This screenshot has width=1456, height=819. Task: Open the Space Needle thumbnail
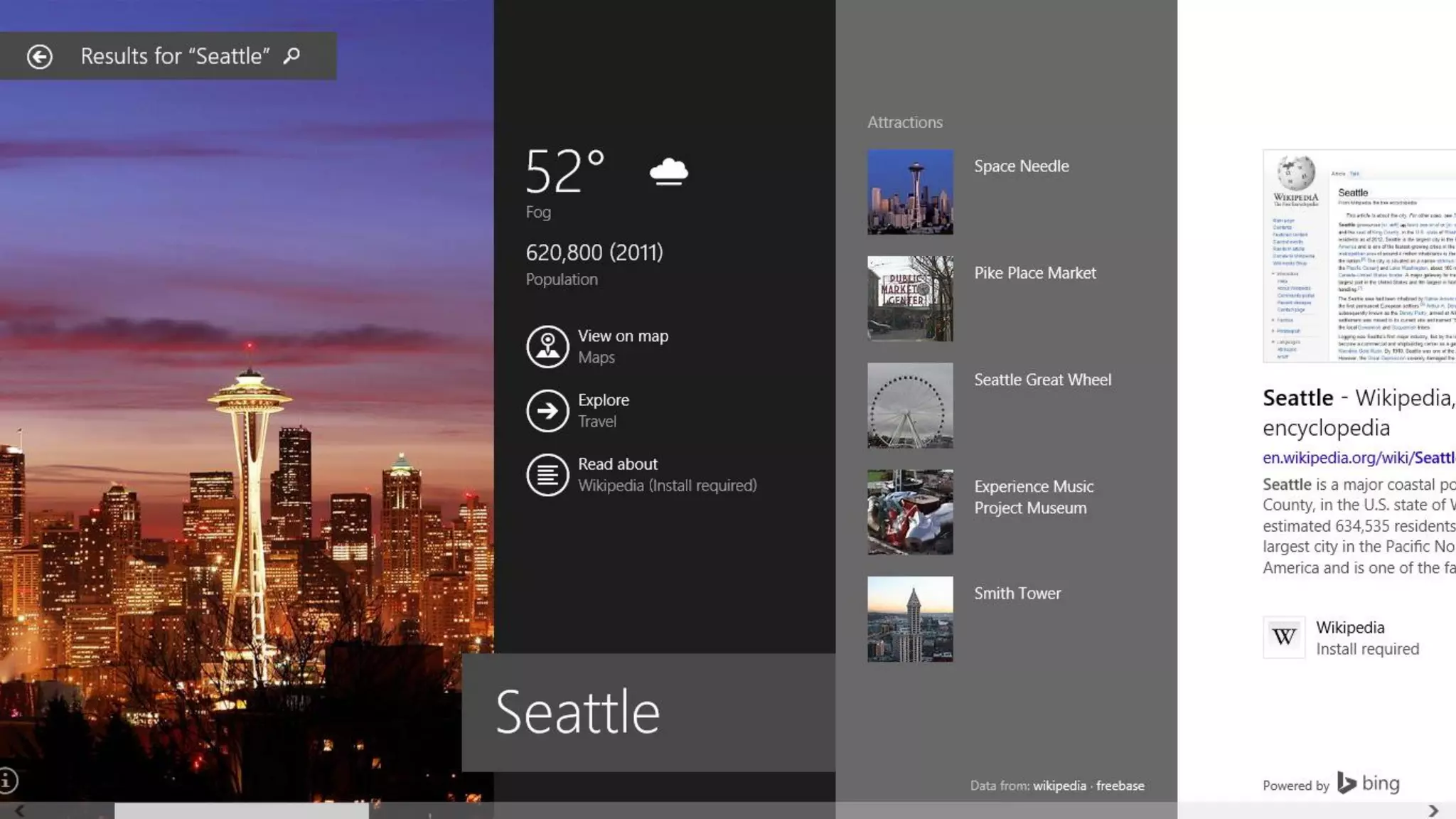[910, 192]
